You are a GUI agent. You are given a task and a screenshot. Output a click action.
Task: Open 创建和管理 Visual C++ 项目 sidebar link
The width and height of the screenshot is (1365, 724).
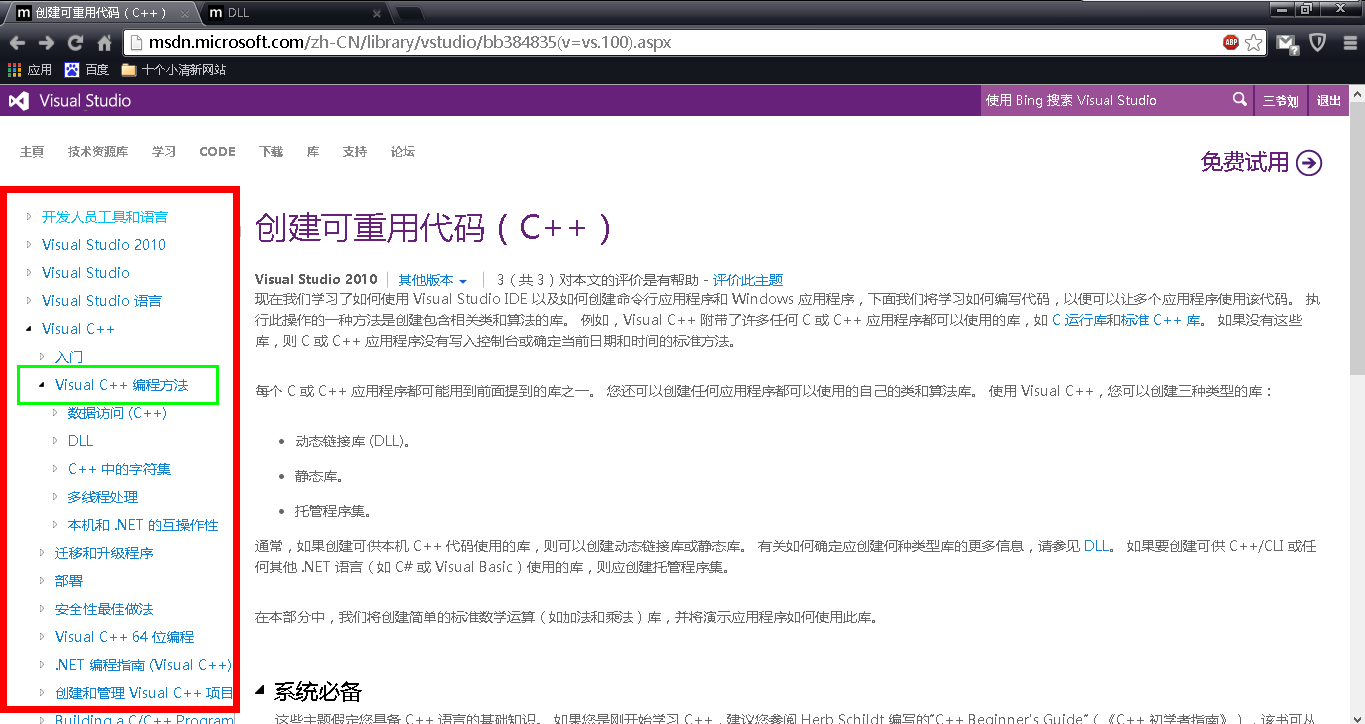[x=144, y=693]
